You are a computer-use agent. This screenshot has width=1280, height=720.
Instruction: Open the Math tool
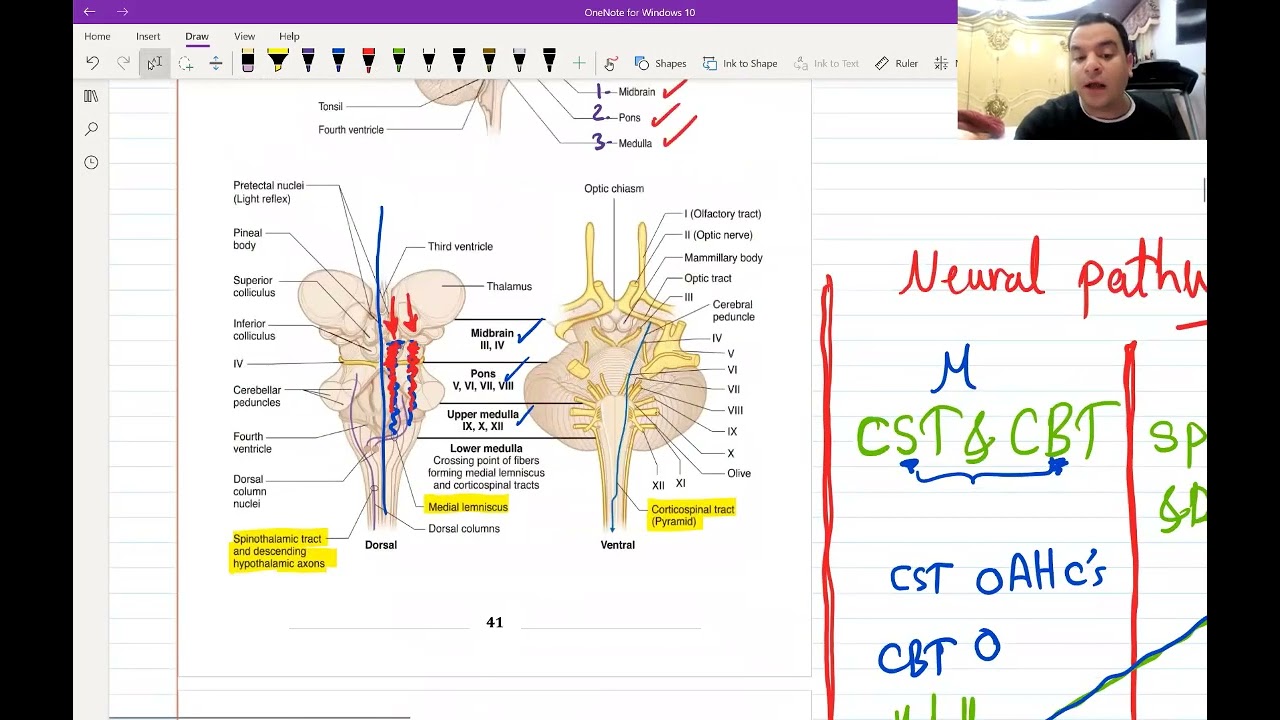pyautogui.click(x=944, y=63)
